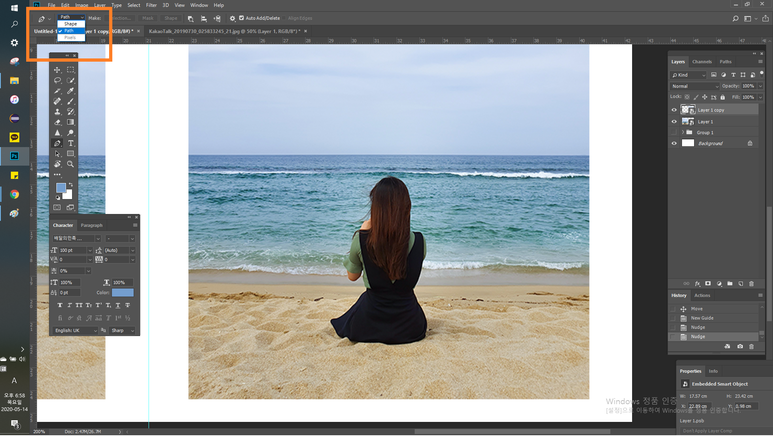Toggle lock all for layer
The image size is (773, 436).
[x=723, y=97]
